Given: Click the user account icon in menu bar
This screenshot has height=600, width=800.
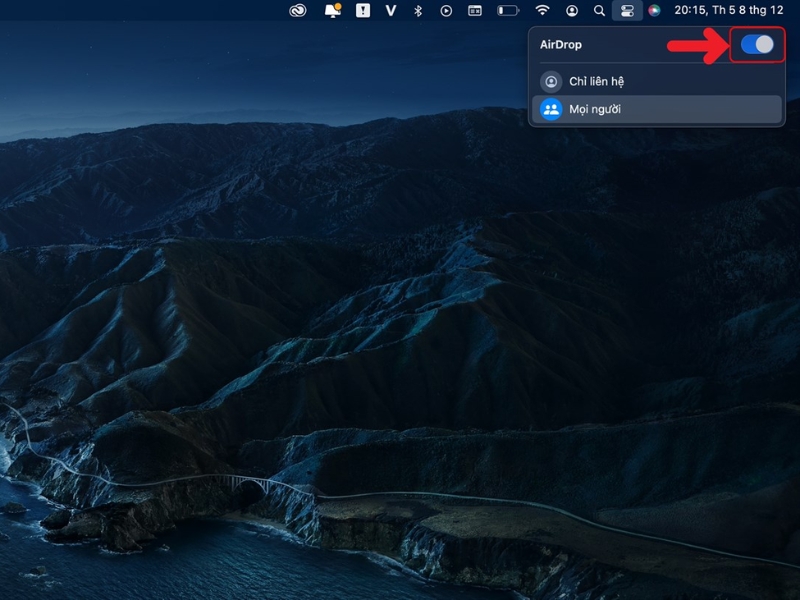Looking at the screenshot, I should tap(572, 10).
